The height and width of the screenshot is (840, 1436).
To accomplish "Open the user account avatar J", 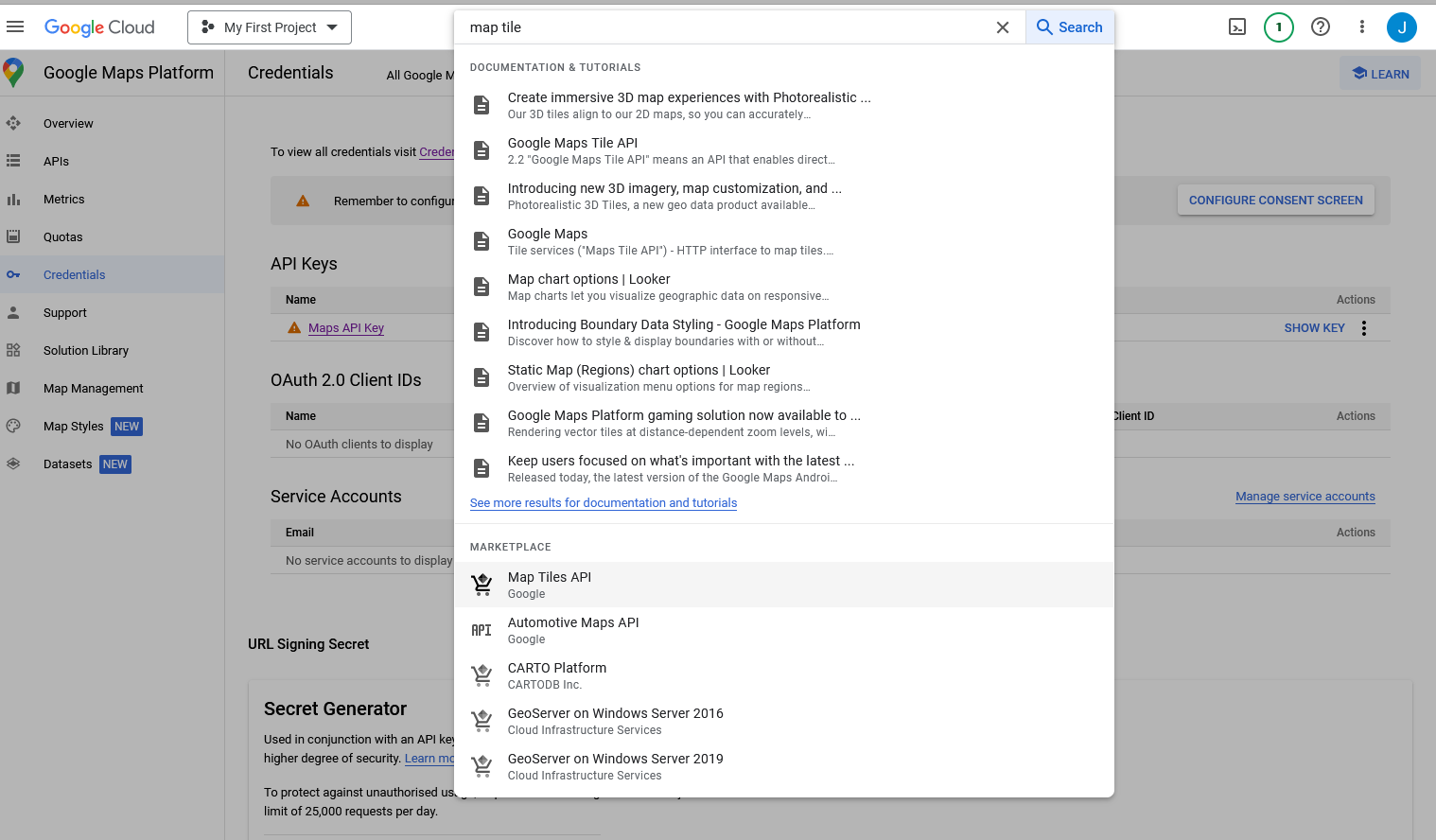I will (x=1402, y=27).
